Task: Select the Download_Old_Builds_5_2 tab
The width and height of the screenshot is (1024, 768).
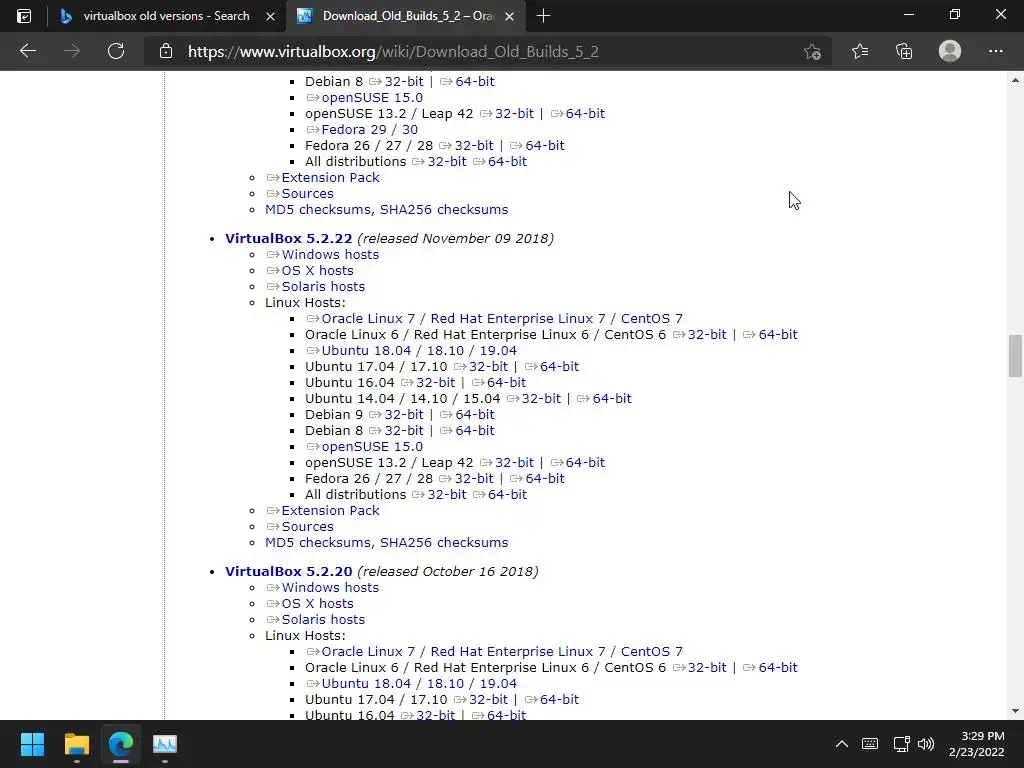Action: point(405,16)
